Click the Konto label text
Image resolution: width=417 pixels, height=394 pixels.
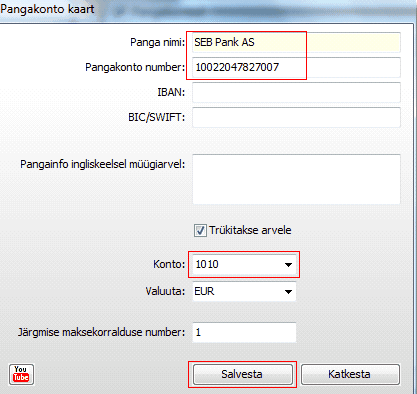169,264
